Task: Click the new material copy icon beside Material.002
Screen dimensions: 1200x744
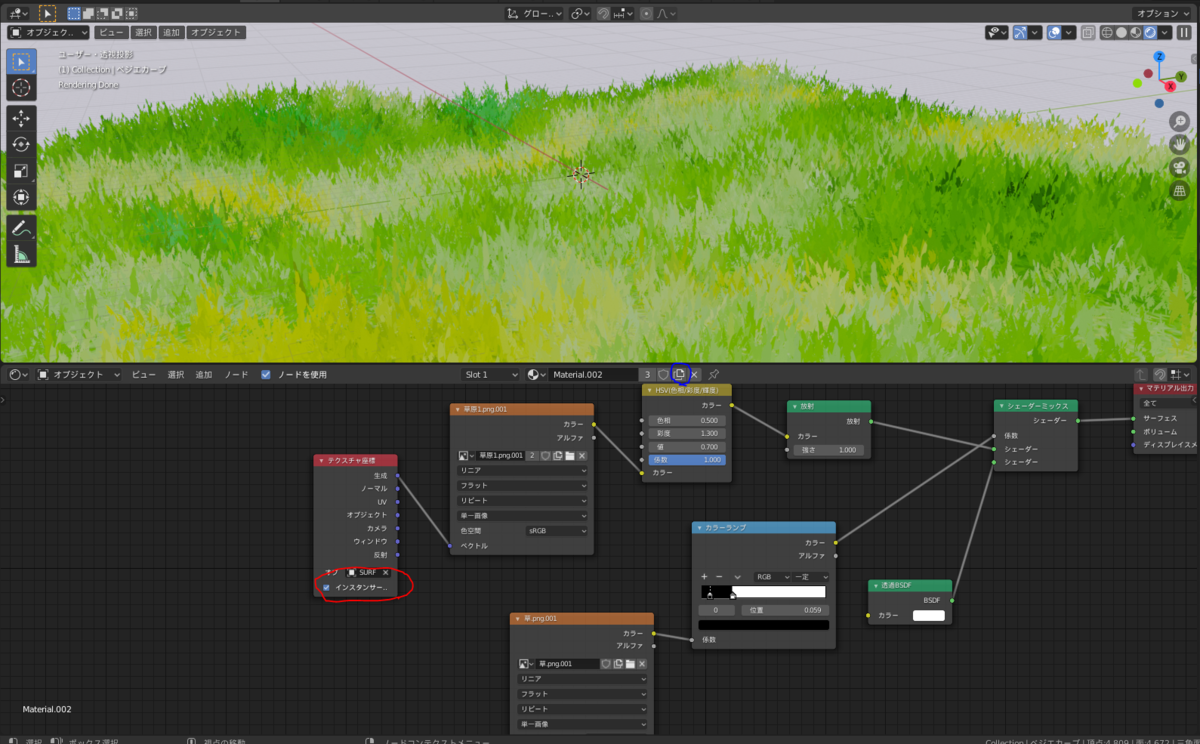Action: [679, 374]
